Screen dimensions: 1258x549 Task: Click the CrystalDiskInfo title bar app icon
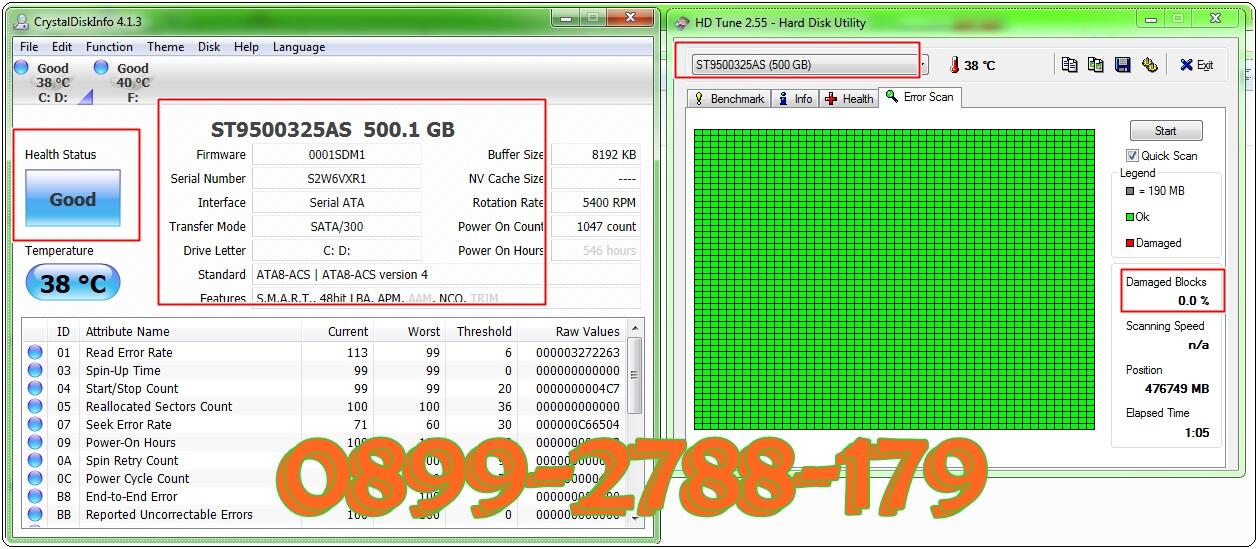pyautogui.click(x=23, y=21)
